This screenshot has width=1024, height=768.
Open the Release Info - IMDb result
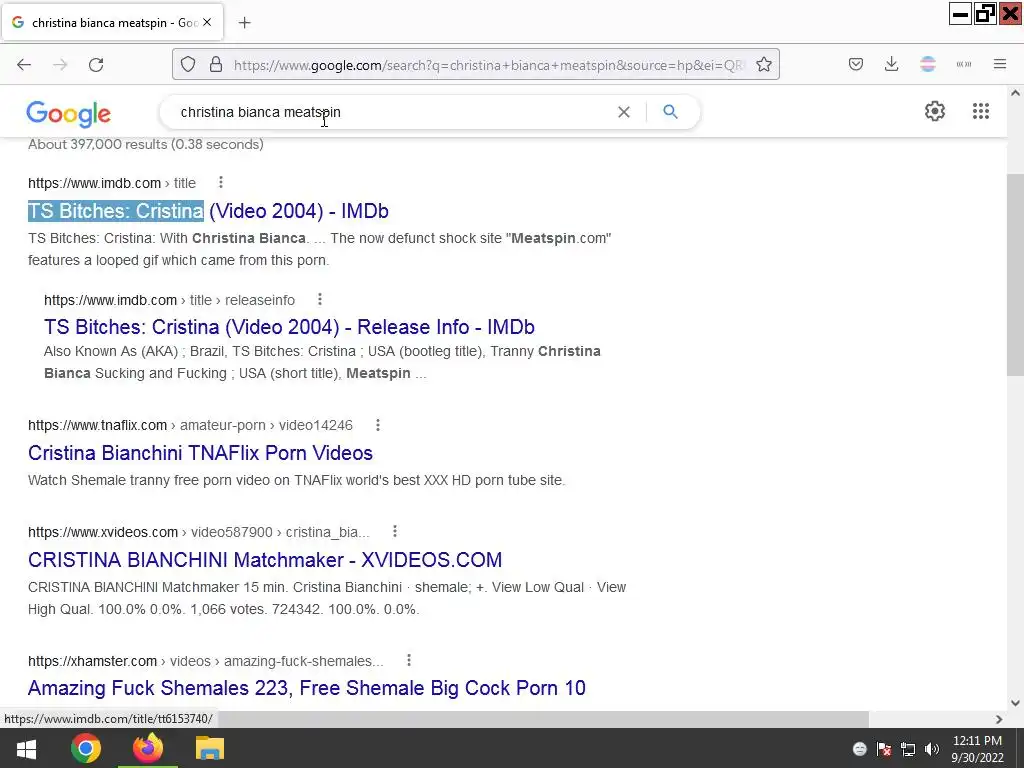(x=289, y=327)
